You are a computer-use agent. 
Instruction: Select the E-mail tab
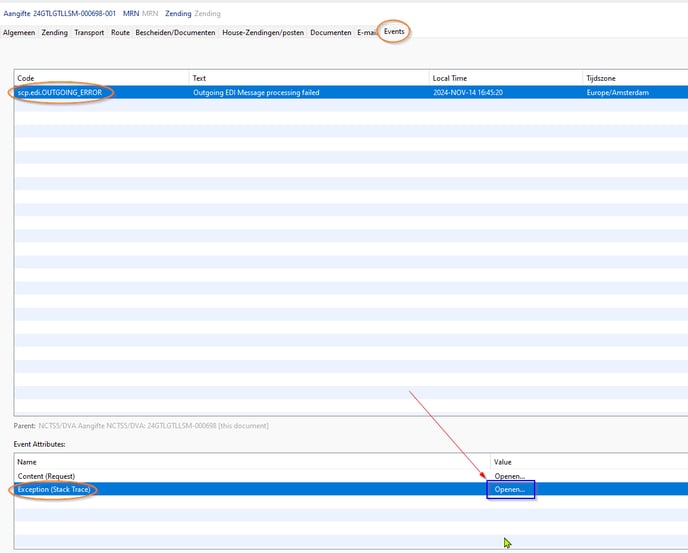[x=366, y=32]
